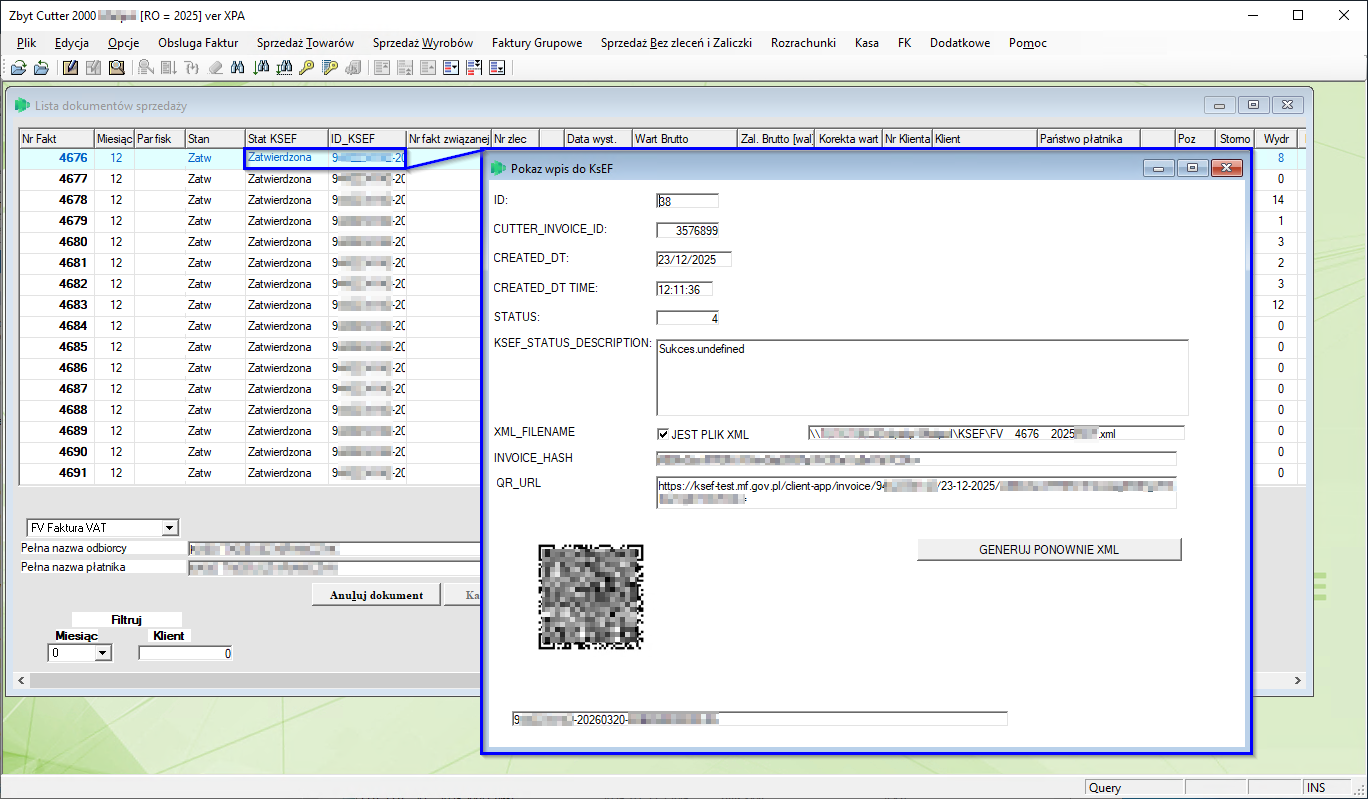Open the Rozrachunki menu

click(x=803, y=43)
